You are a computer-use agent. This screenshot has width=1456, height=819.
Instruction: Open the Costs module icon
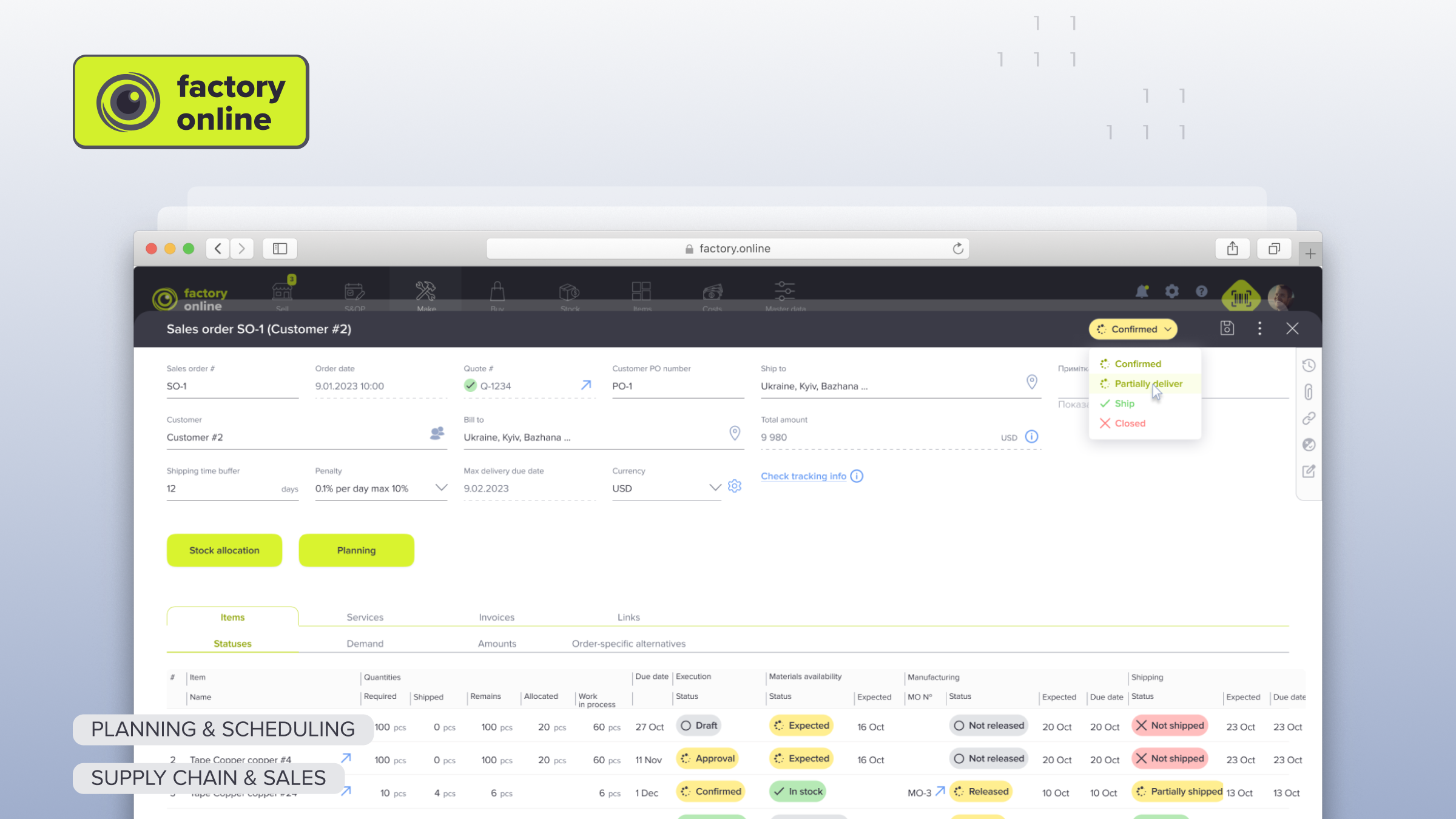click(713, 293)
